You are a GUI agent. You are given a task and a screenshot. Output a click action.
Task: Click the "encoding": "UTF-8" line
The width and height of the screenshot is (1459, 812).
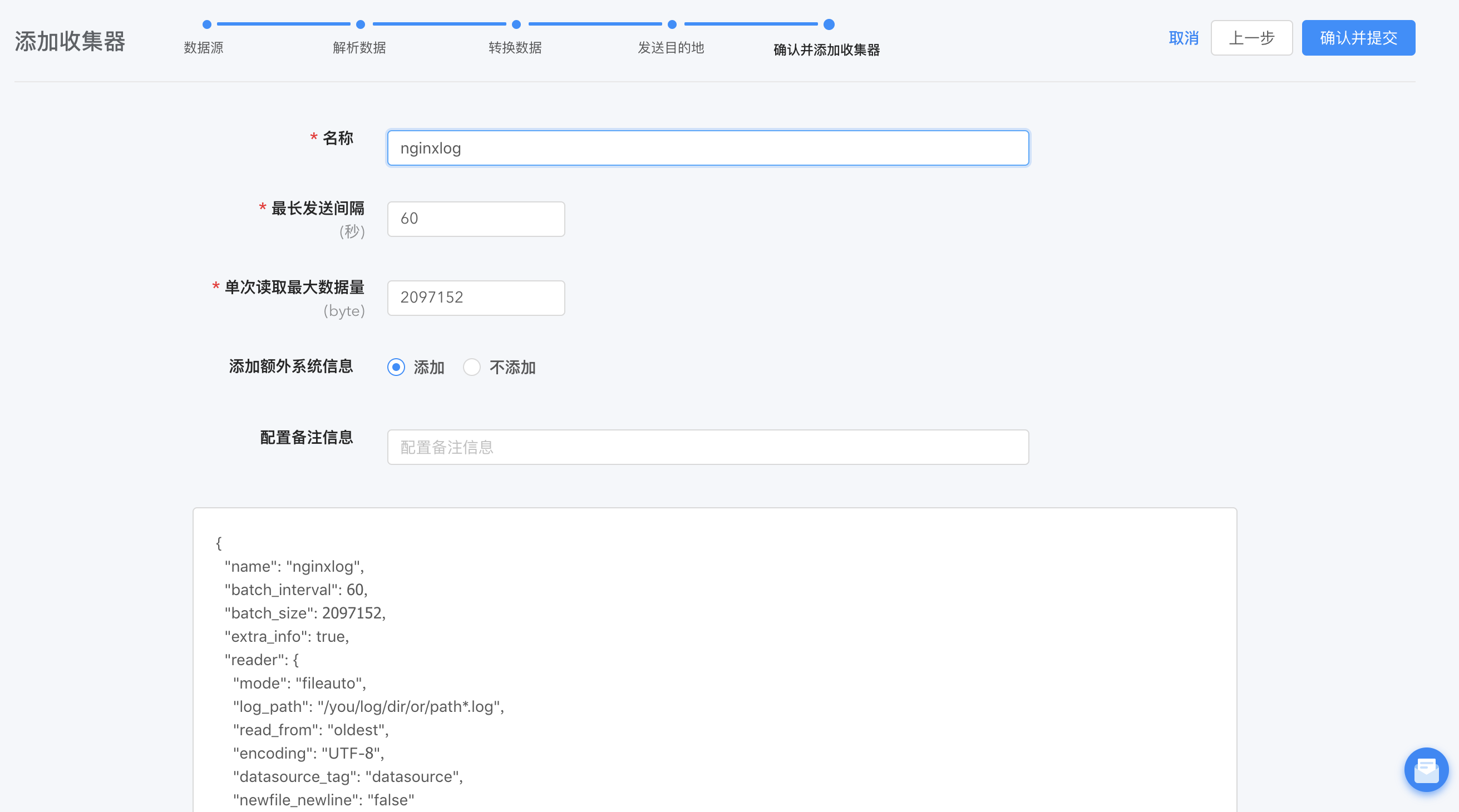309,753
